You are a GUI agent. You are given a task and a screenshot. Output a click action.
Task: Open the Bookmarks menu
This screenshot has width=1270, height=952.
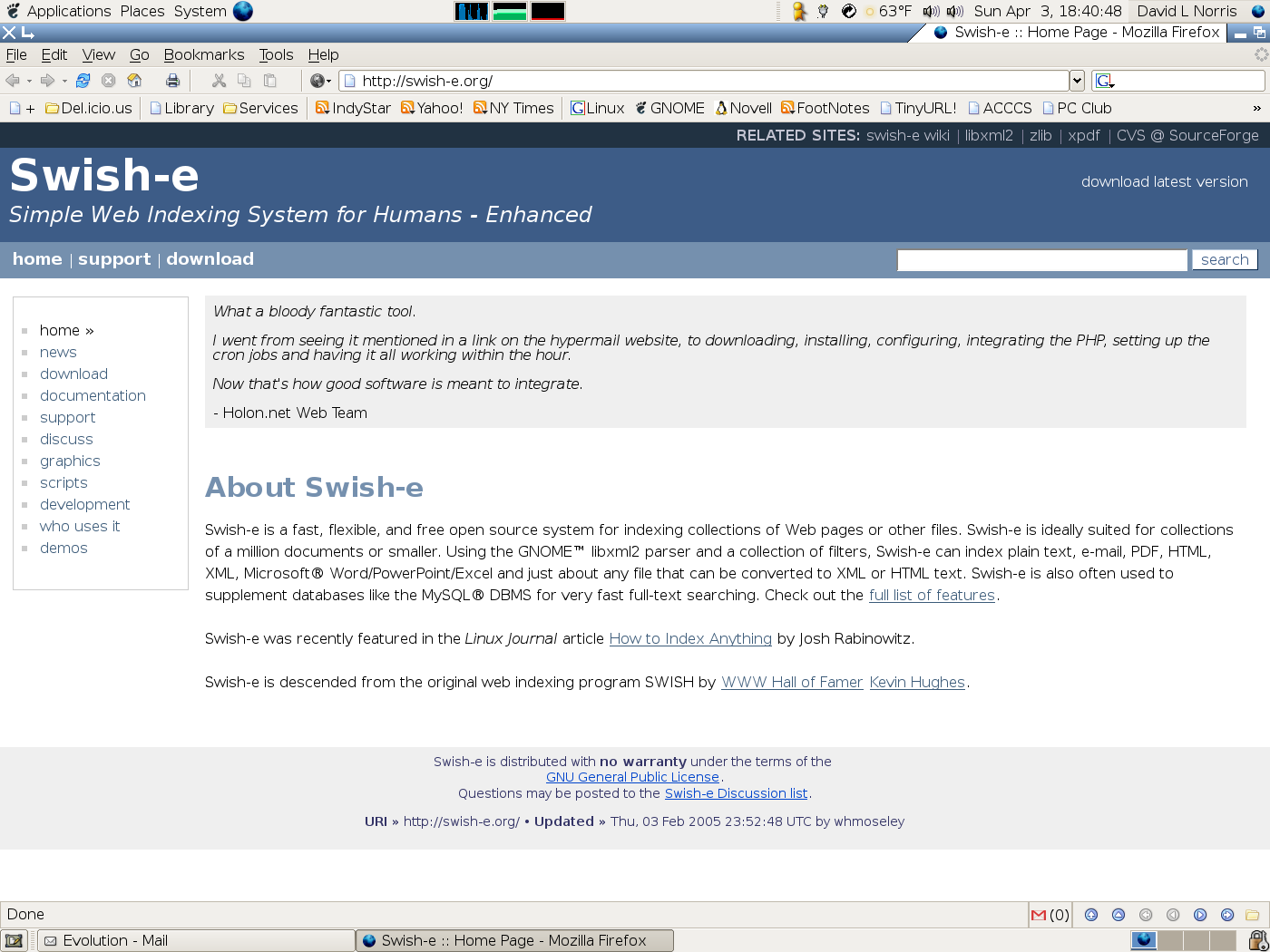204,54
